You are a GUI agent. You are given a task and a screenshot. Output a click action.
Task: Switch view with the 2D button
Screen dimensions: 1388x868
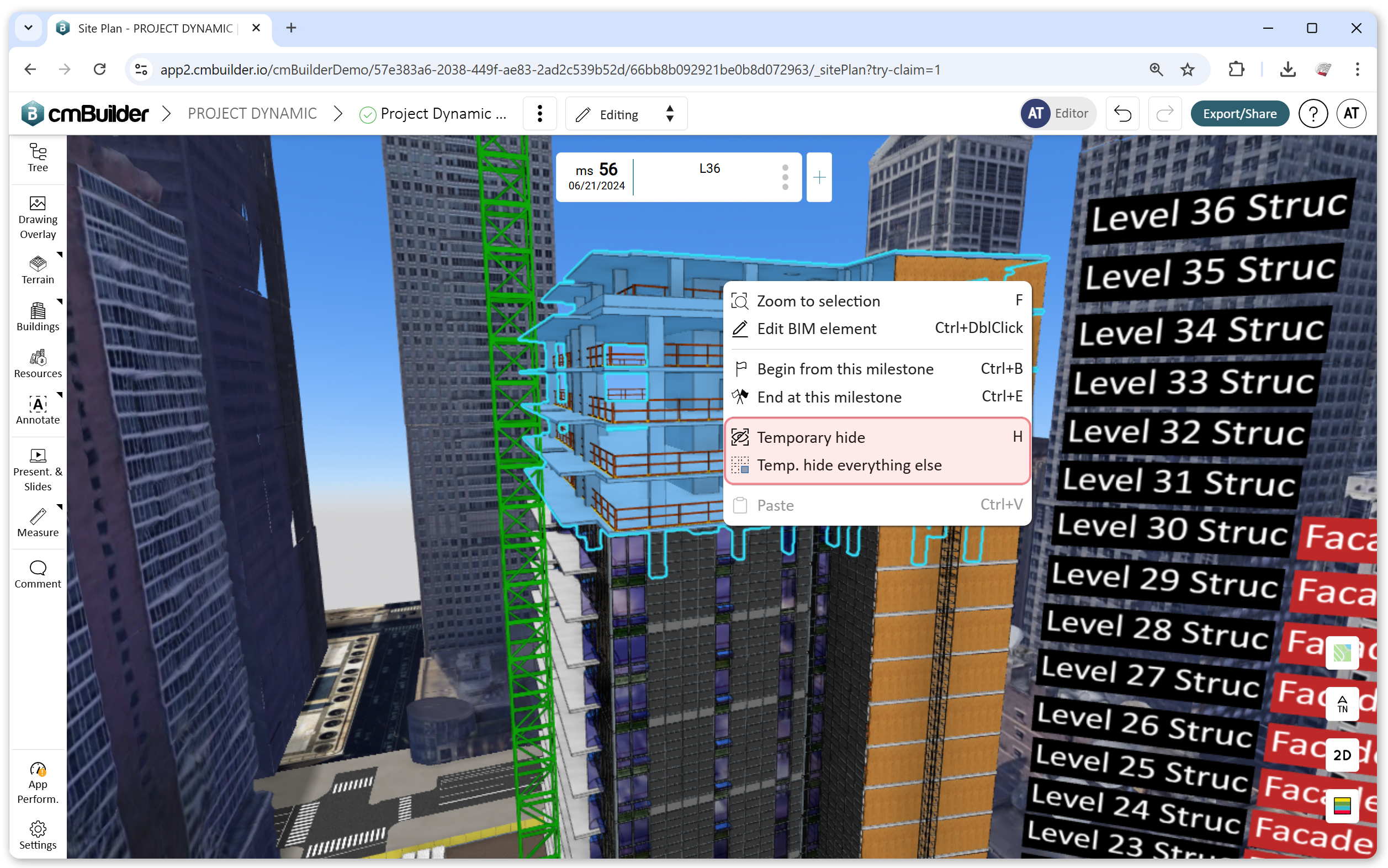click(1342, 755)
